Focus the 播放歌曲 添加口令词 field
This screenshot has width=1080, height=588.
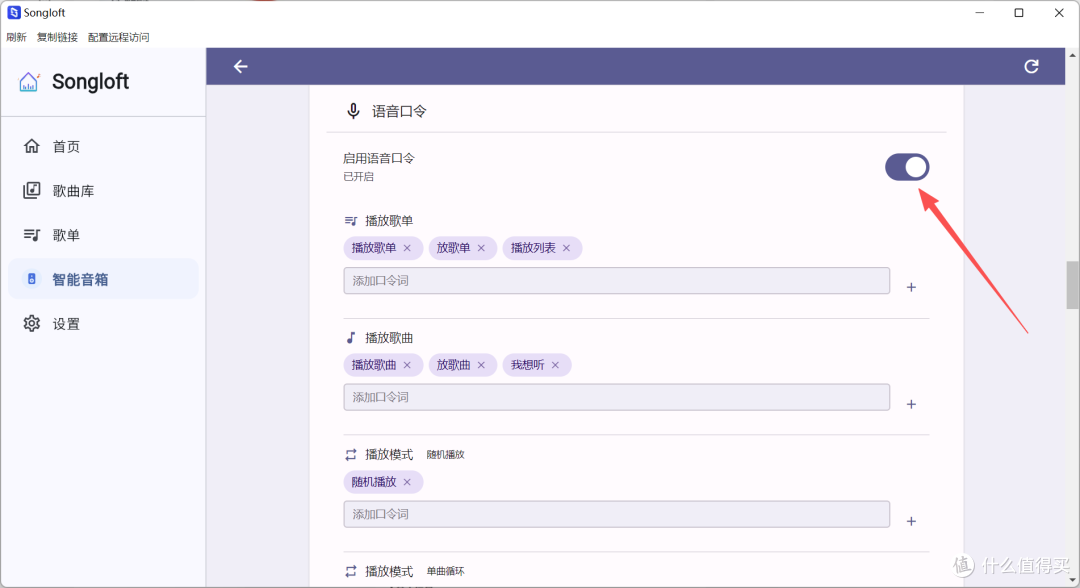(x=616, y=397)
